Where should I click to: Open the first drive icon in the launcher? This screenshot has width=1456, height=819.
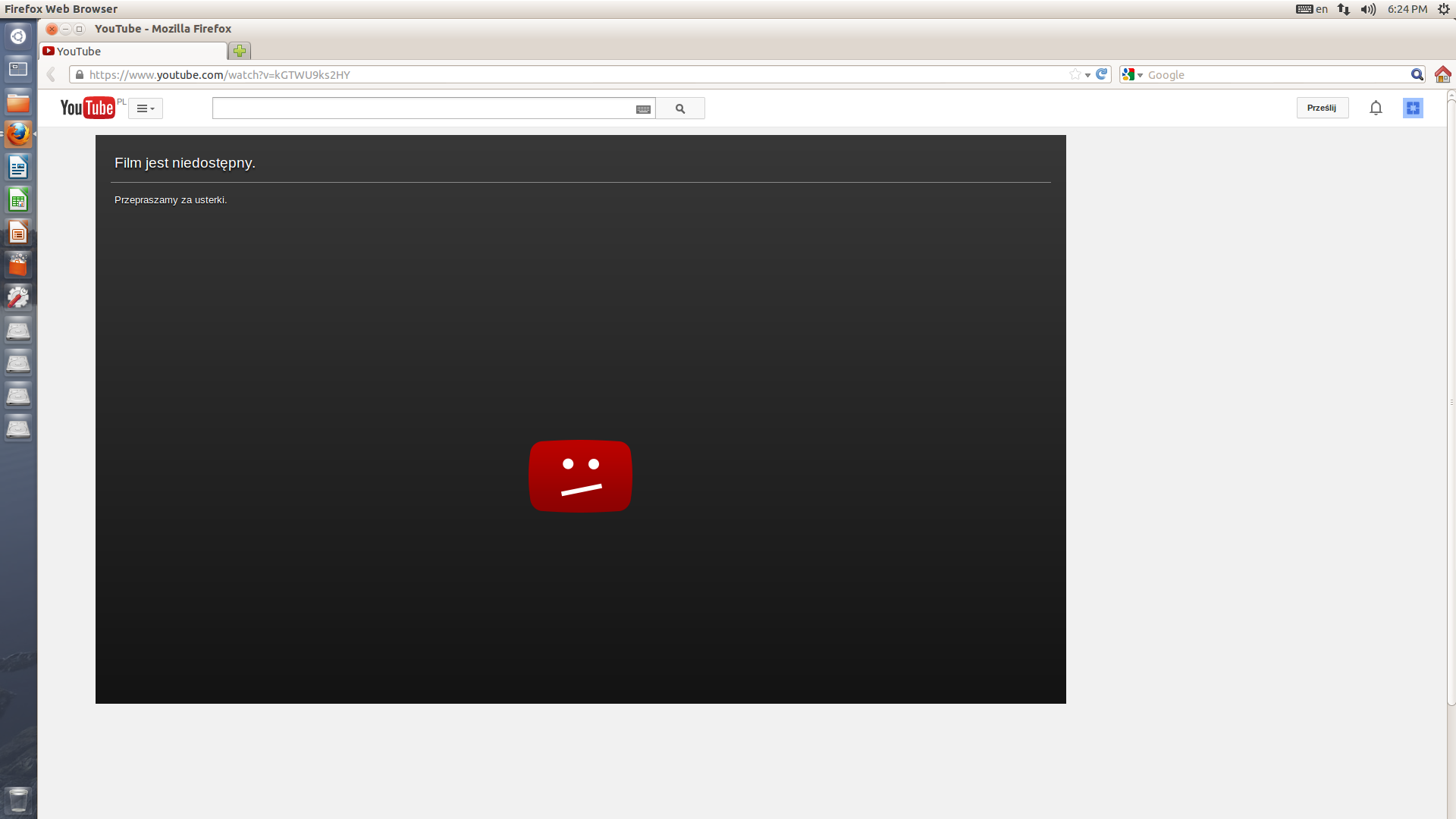(x=18, y=330)
